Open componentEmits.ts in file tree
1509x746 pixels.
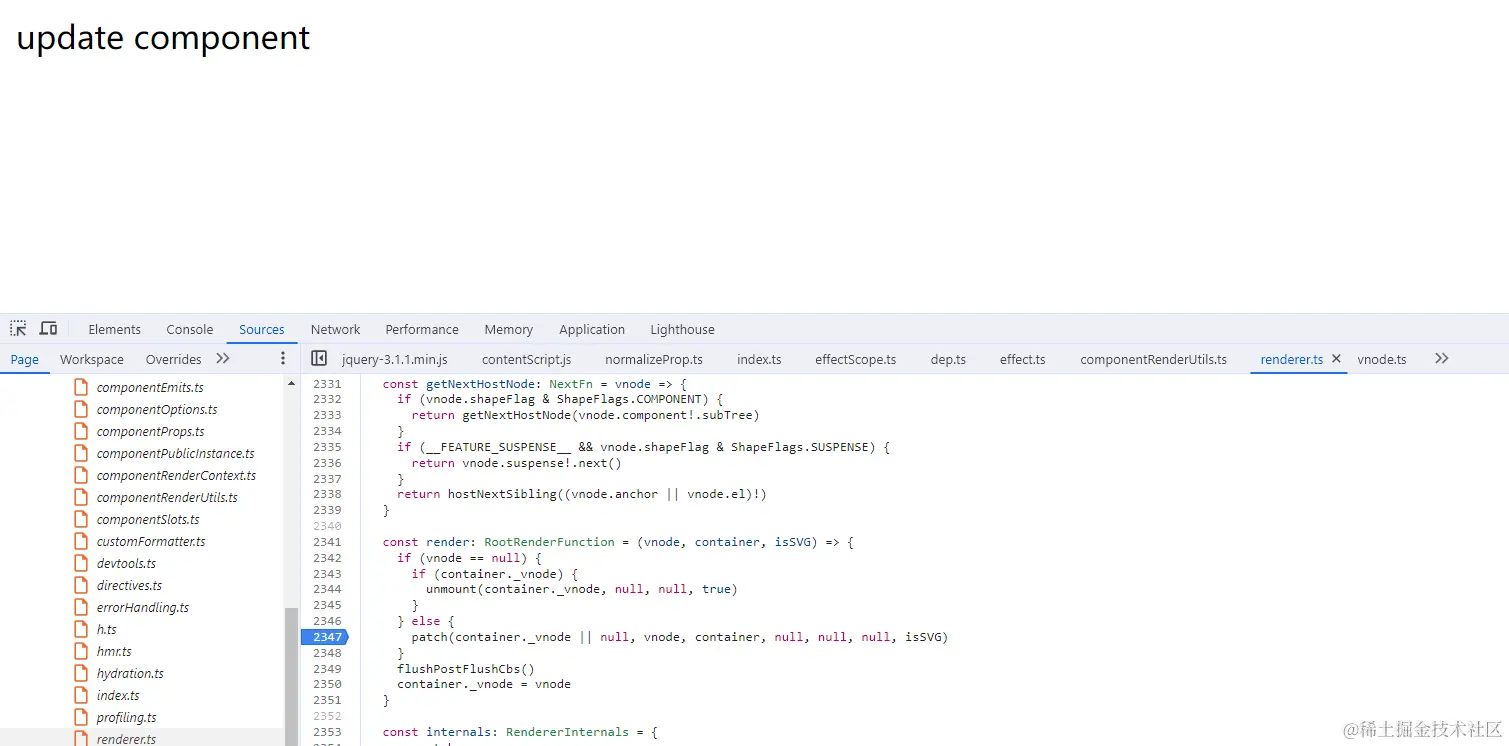pyautogui.click(x=150, y=387)
